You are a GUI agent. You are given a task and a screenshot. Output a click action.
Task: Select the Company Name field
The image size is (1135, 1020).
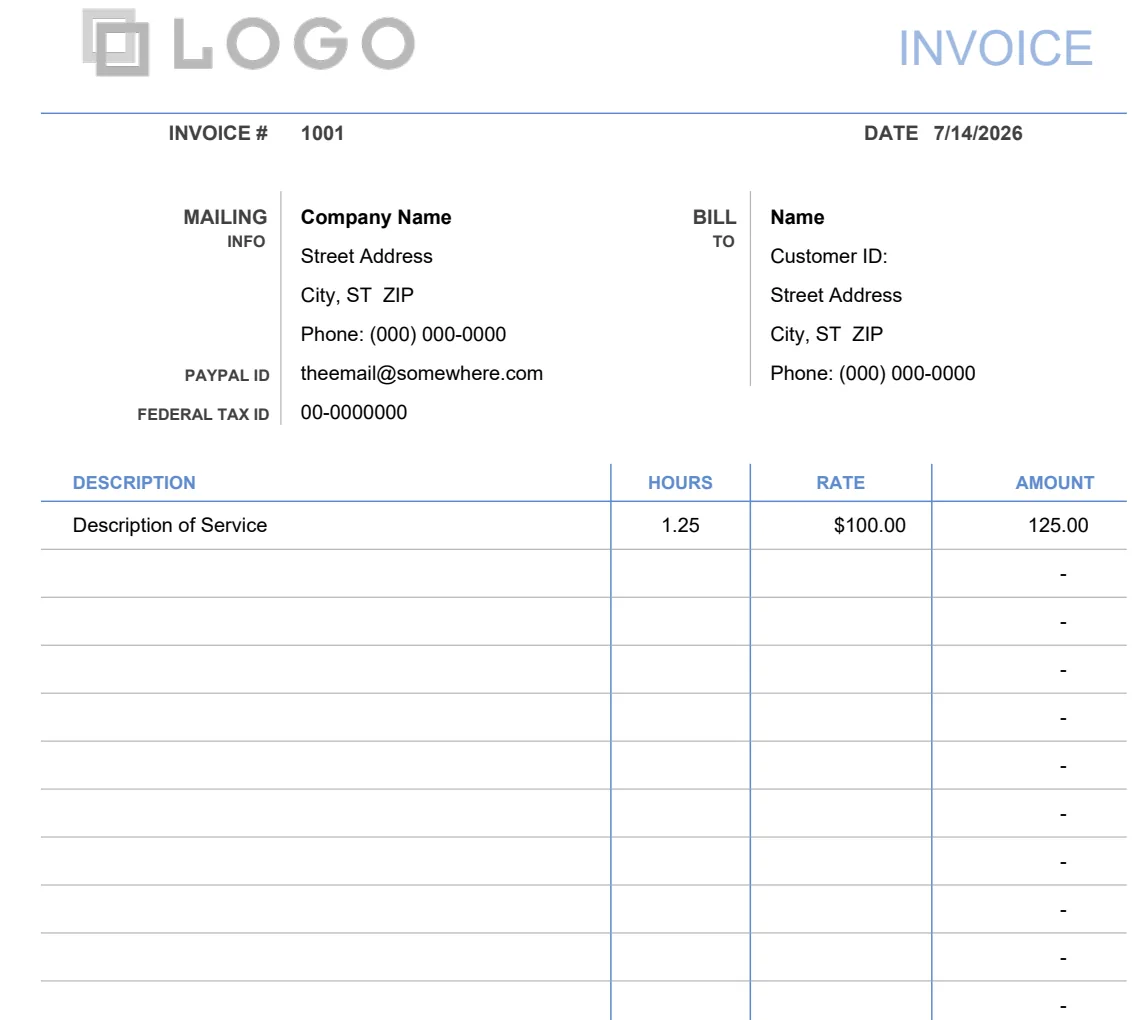[376, 217]
